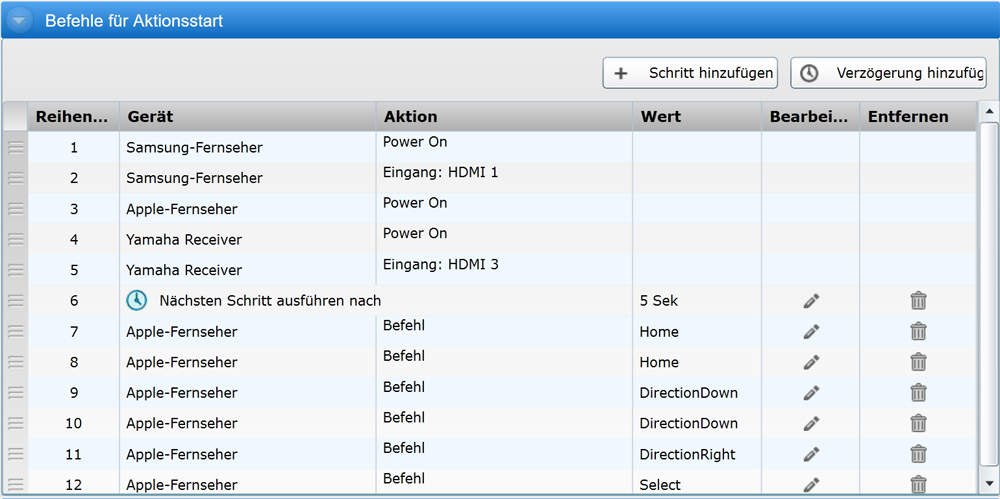The image size is (1000, 499).
Task: Edit row 9 DirectionDown command
Action: point(811,393)
